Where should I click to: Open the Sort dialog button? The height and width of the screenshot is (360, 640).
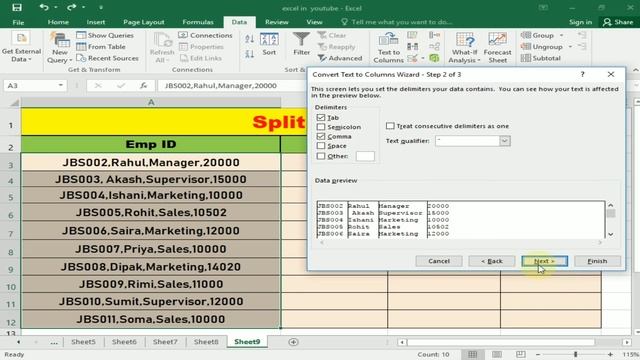[269, 44]
